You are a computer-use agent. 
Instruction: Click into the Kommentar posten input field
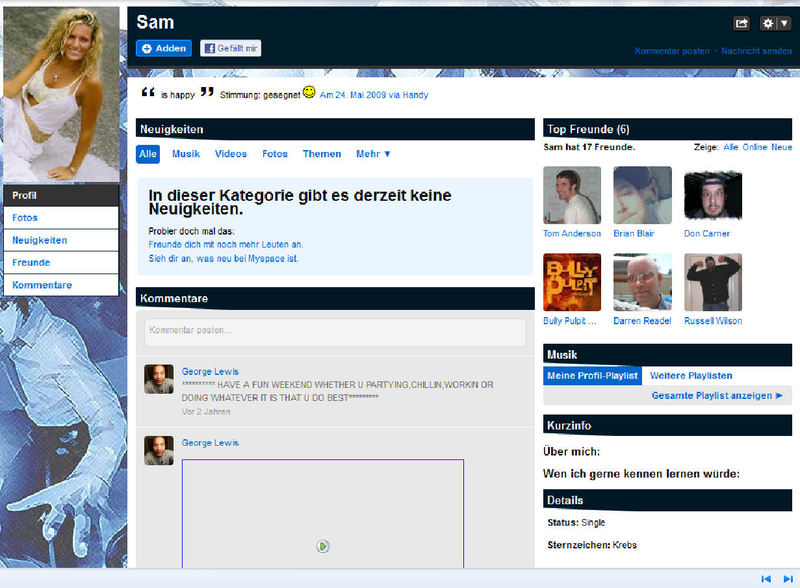coord(335,332)
